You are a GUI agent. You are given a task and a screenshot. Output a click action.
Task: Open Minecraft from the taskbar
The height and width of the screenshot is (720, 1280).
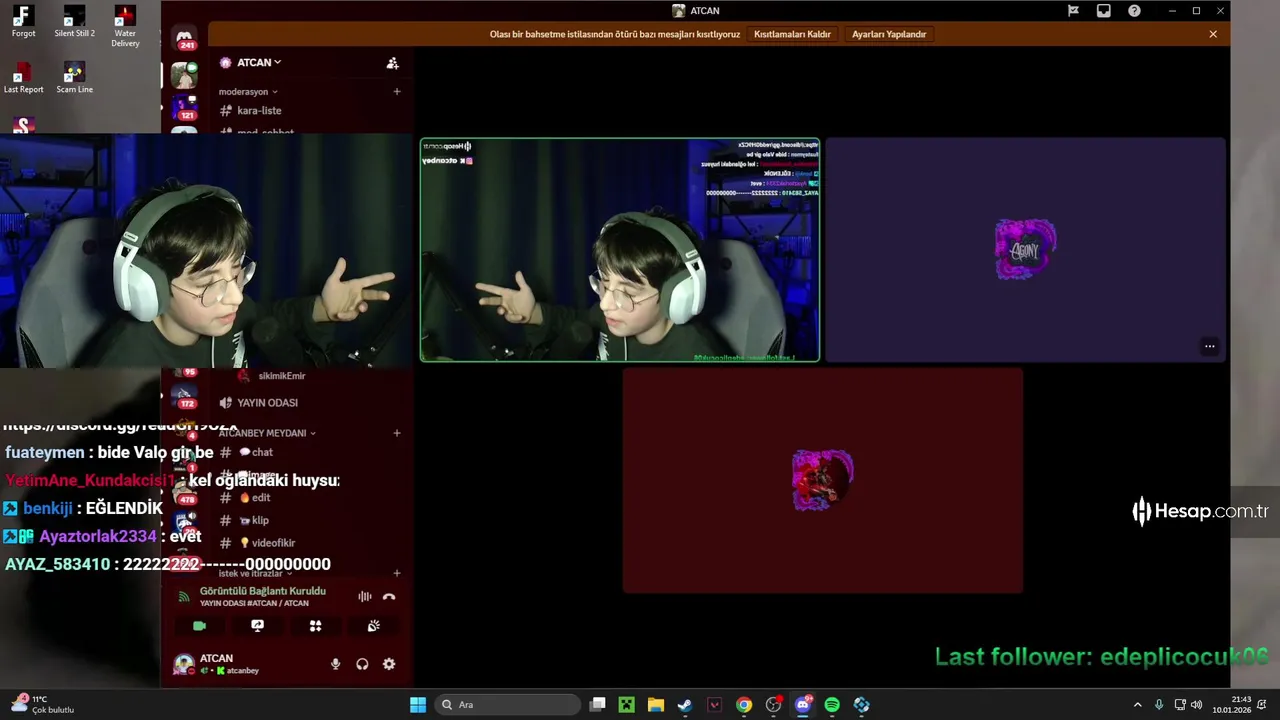pyautogui.click(x=627, y=705)
